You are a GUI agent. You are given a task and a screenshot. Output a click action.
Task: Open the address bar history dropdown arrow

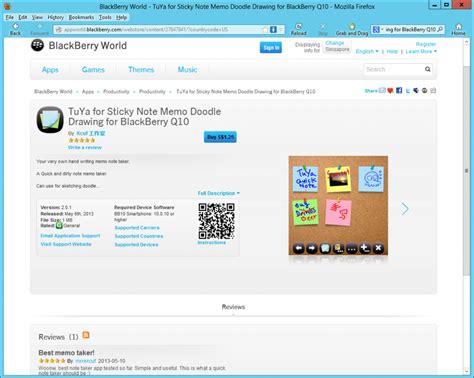281,30
